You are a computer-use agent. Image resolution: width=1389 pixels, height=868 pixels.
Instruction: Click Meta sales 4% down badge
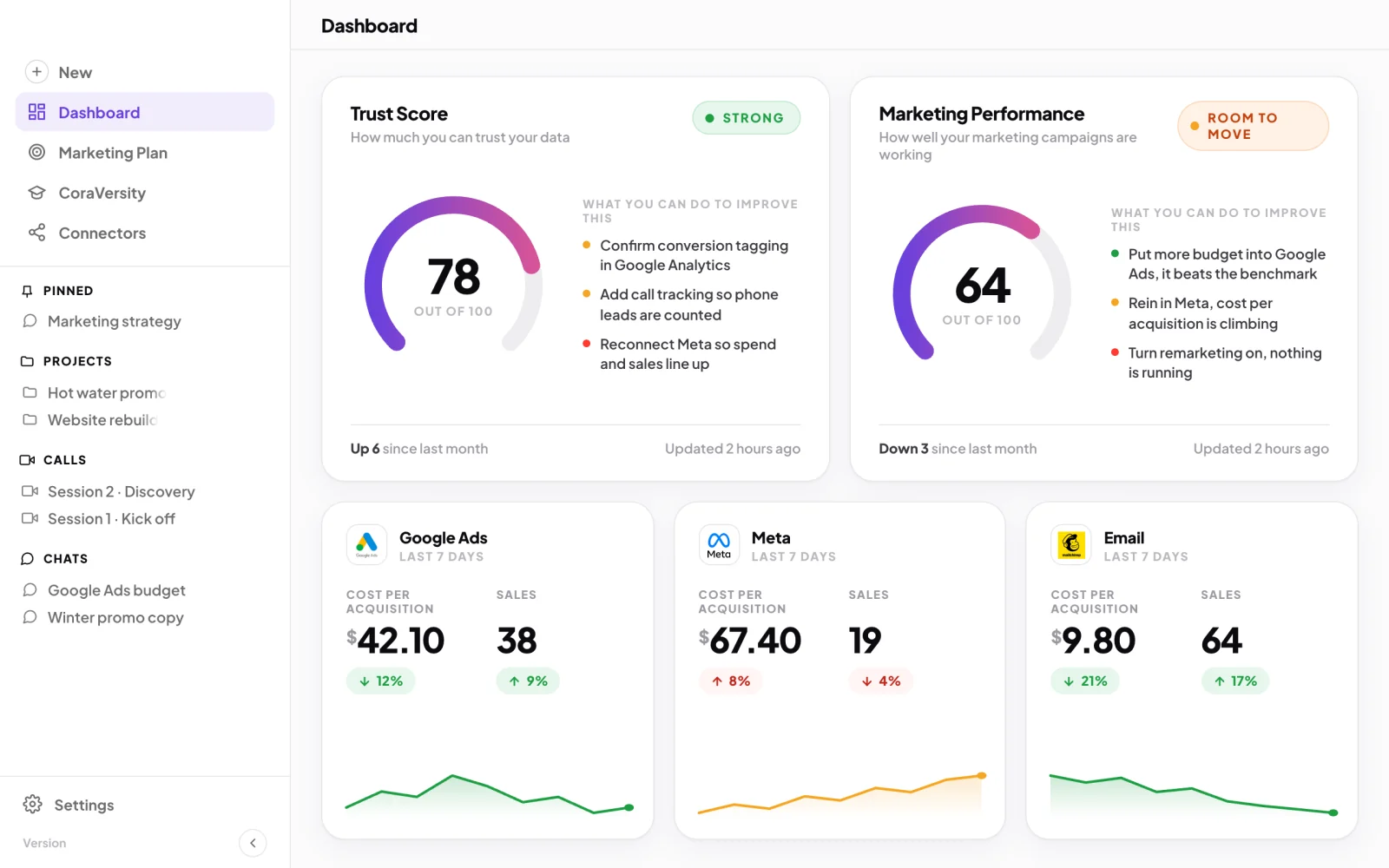(x=881, y=681)
